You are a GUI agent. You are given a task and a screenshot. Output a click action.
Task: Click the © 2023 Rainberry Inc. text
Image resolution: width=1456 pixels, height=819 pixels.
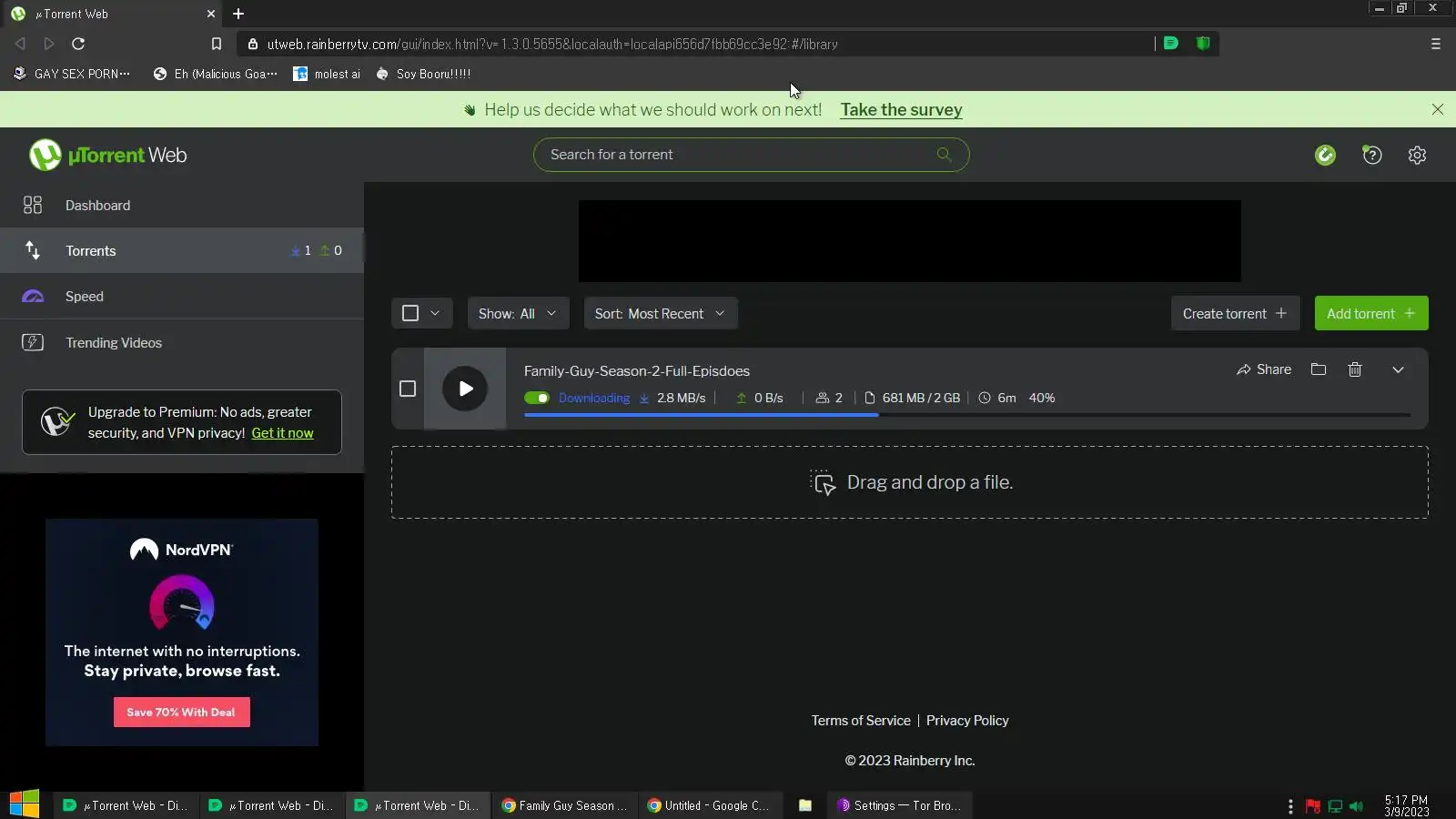pos(910,761)
